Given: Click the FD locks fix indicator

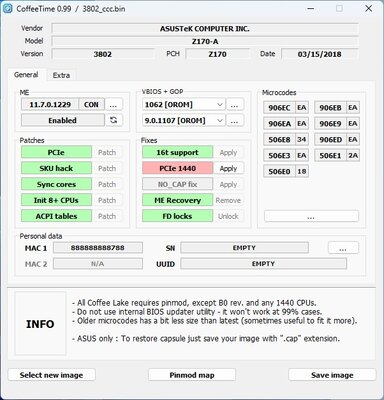Looking at the screenshot, I should (x=177, y=216).
